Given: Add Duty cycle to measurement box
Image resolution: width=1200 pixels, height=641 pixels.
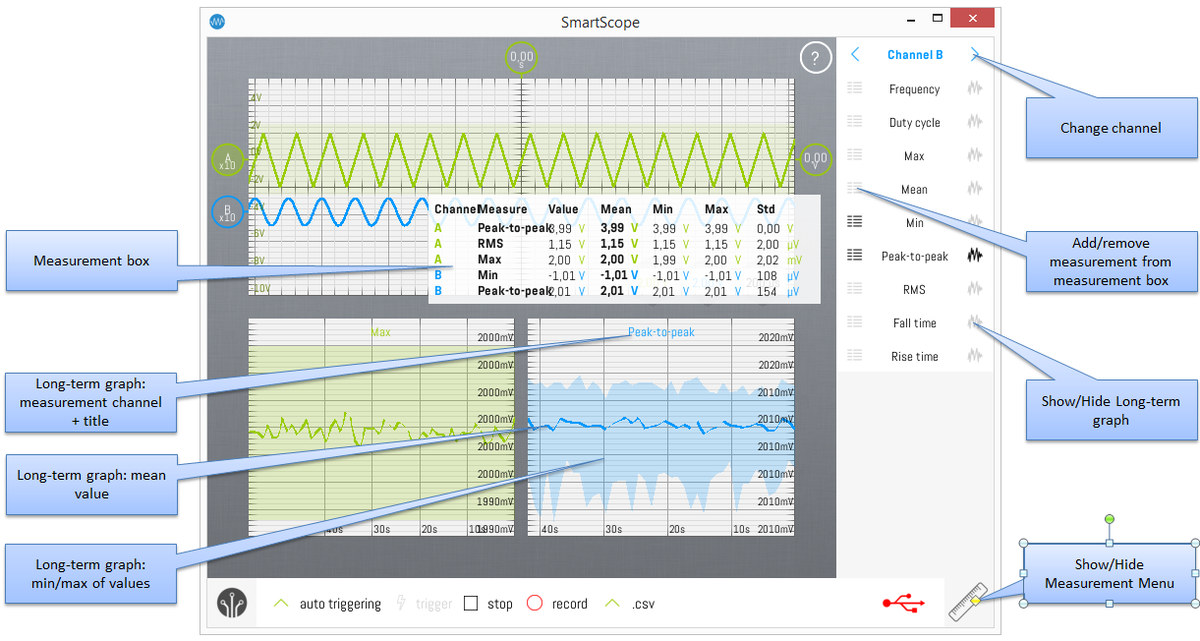Looking at the screenshot, I should pyautogui.click(x=855, y=122).
